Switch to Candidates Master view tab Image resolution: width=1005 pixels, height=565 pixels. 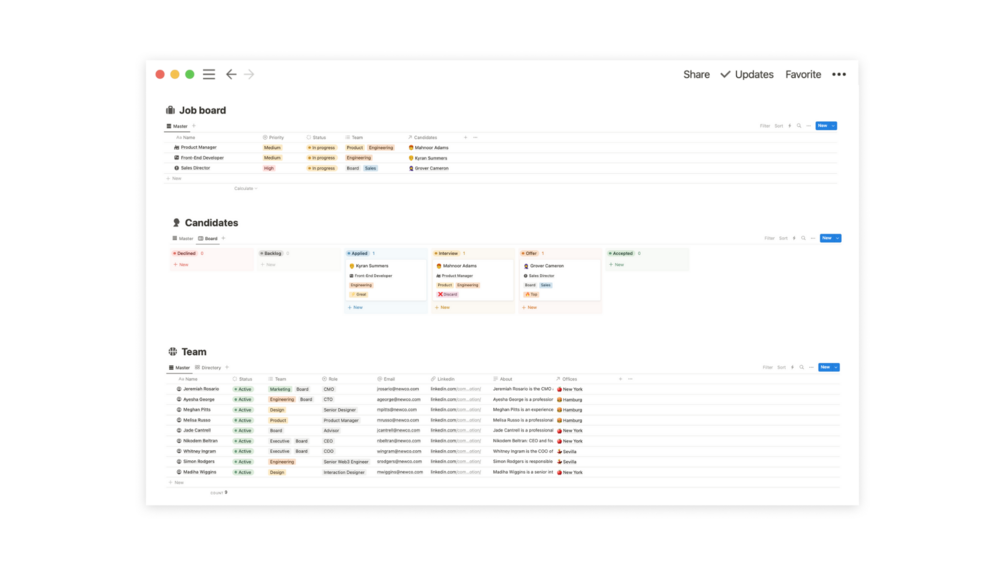click(x=183, y=238)
